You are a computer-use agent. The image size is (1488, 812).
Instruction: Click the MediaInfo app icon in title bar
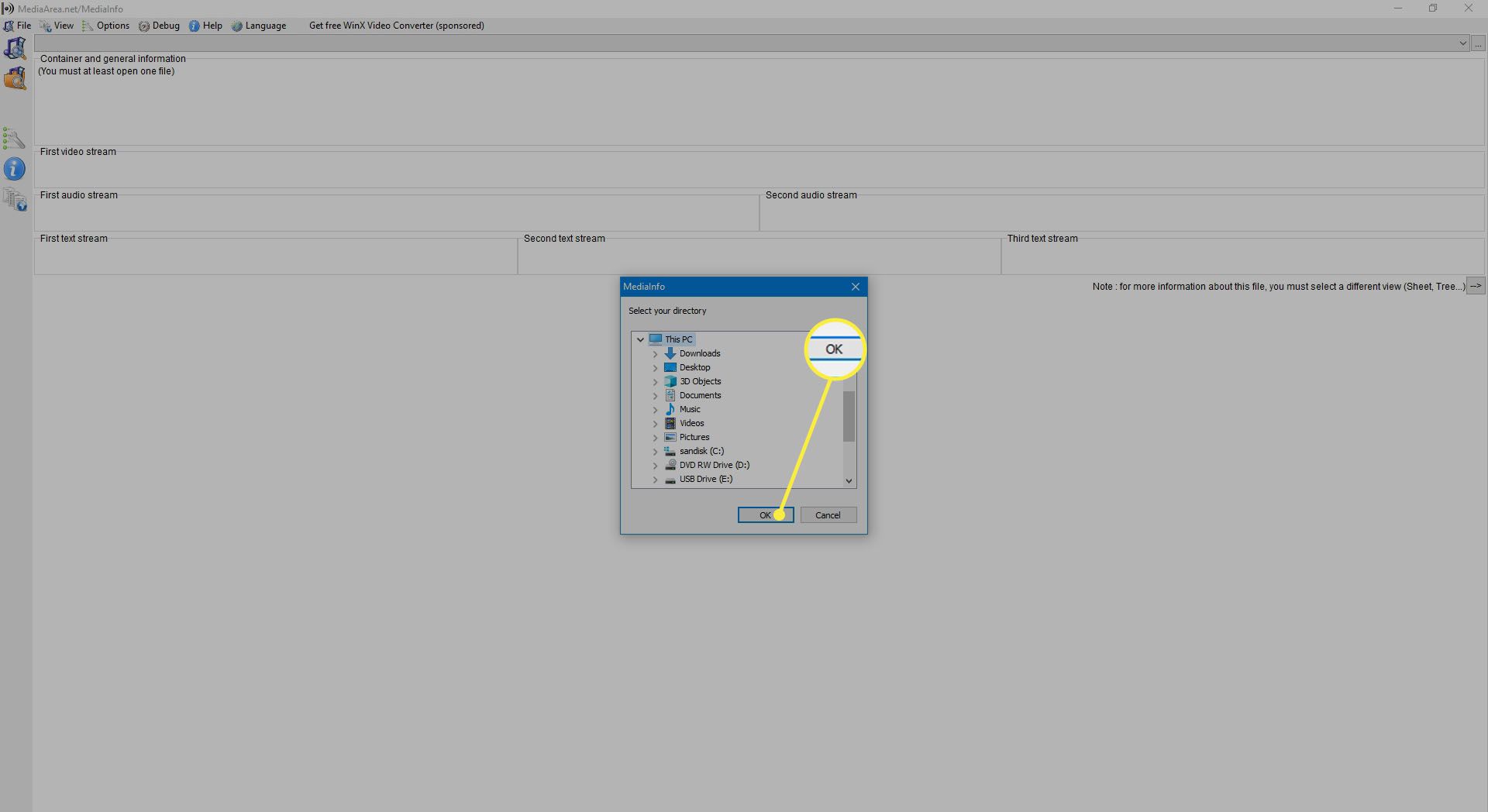pyautogui.click(x=8, y=9)
